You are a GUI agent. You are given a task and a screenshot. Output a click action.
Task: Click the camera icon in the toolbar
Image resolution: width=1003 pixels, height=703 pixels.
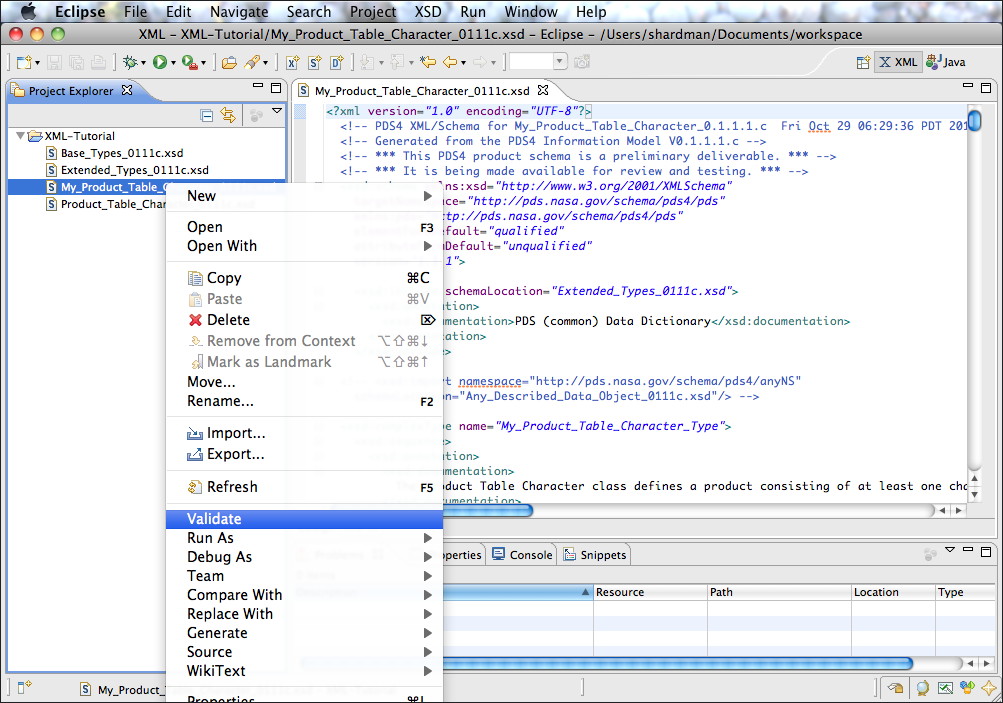(x=582, y=62)
